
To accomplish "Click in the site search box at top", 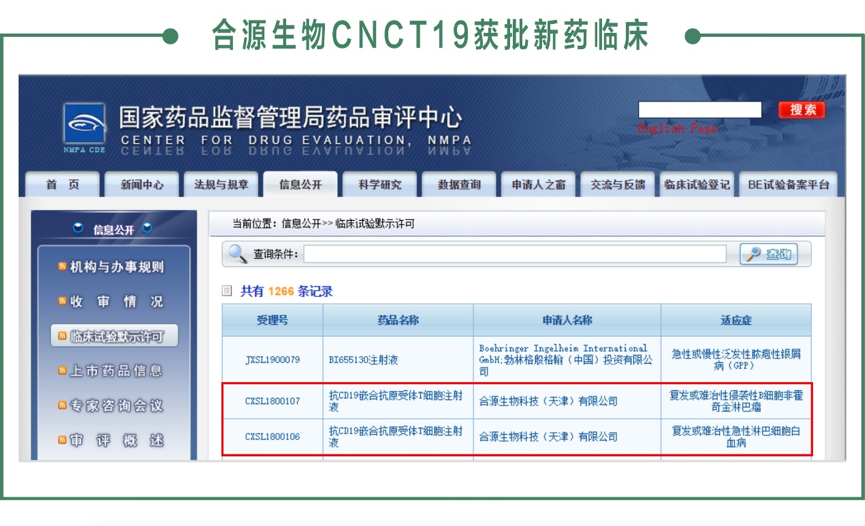I will 700,109.
